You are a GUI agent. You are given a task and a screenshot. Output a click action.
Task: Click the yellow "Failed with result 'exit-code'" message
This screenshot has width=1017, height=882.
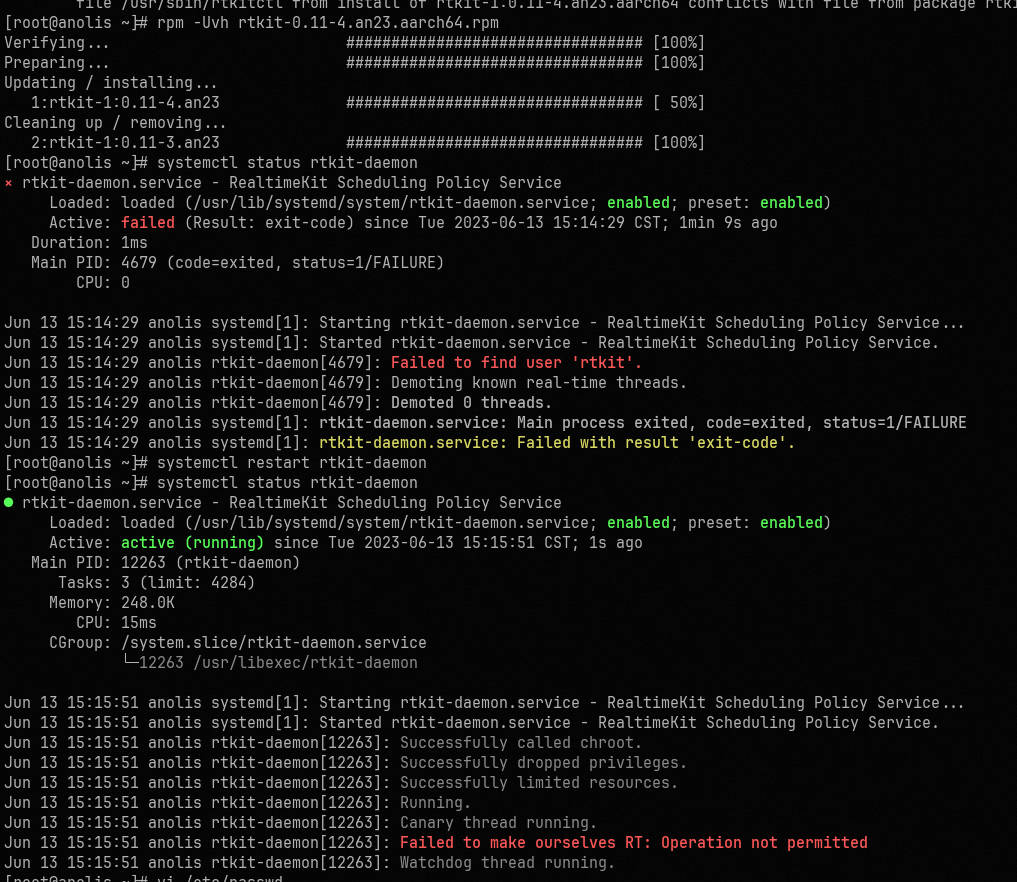[x=557, y=443]
